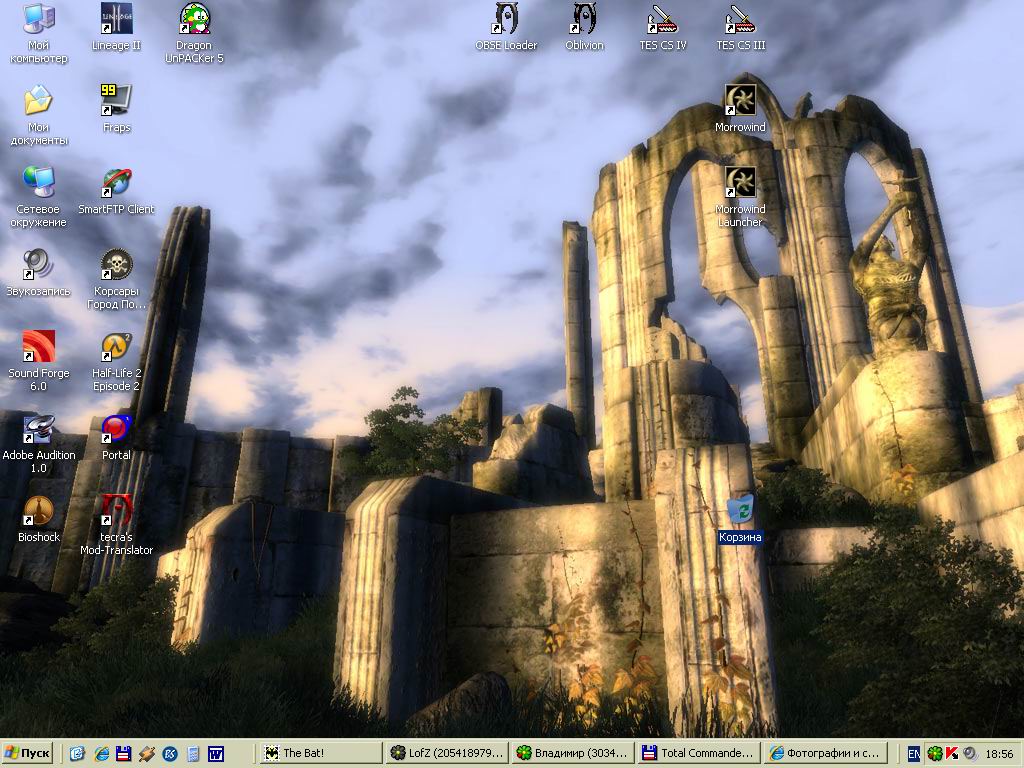Click the 18:56 clock in the tray
1024x768 pixels.
pyautogui.click(x=999, y=754)
